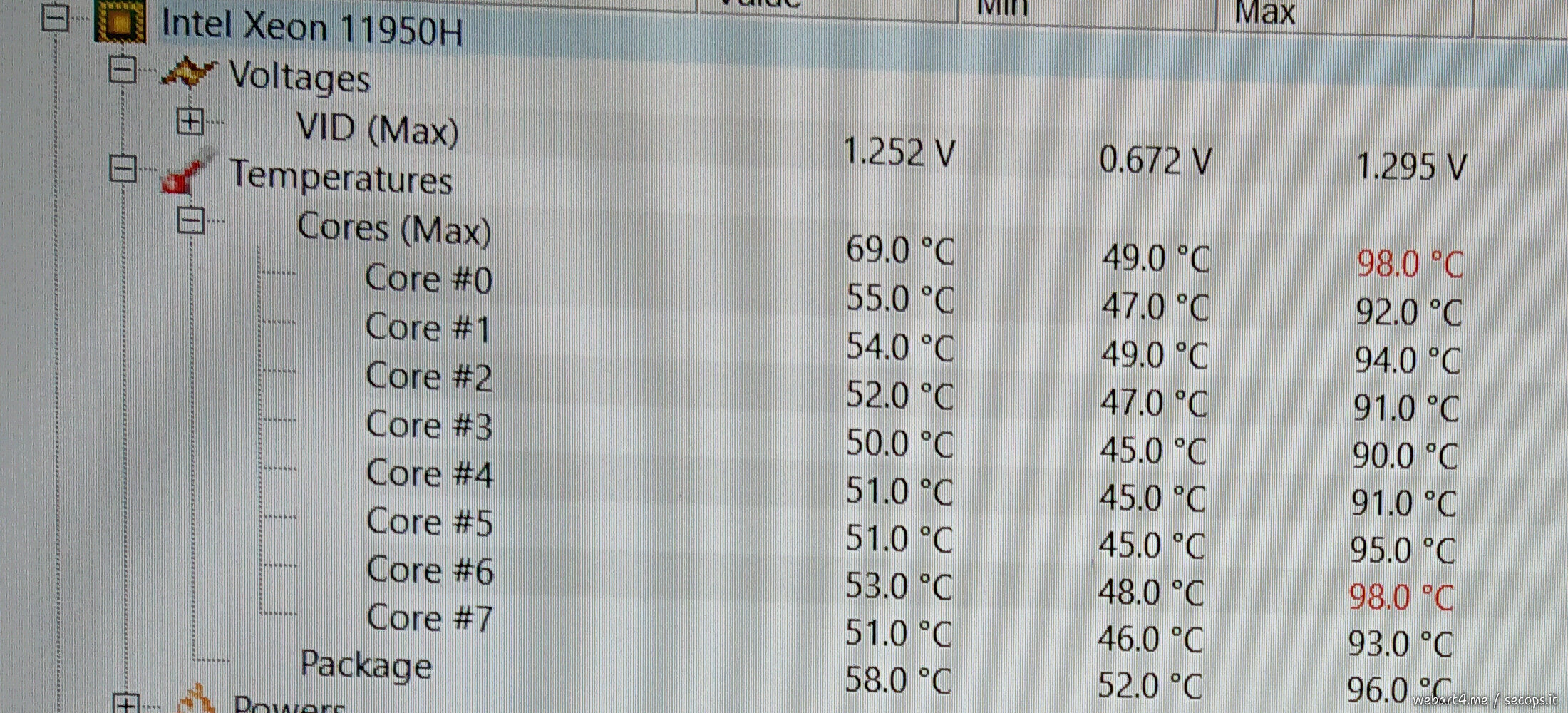Click the red 98.0 °C Cores max value
The width and height of the screenshot is (1568, 713).
(x=1409, y=264)
